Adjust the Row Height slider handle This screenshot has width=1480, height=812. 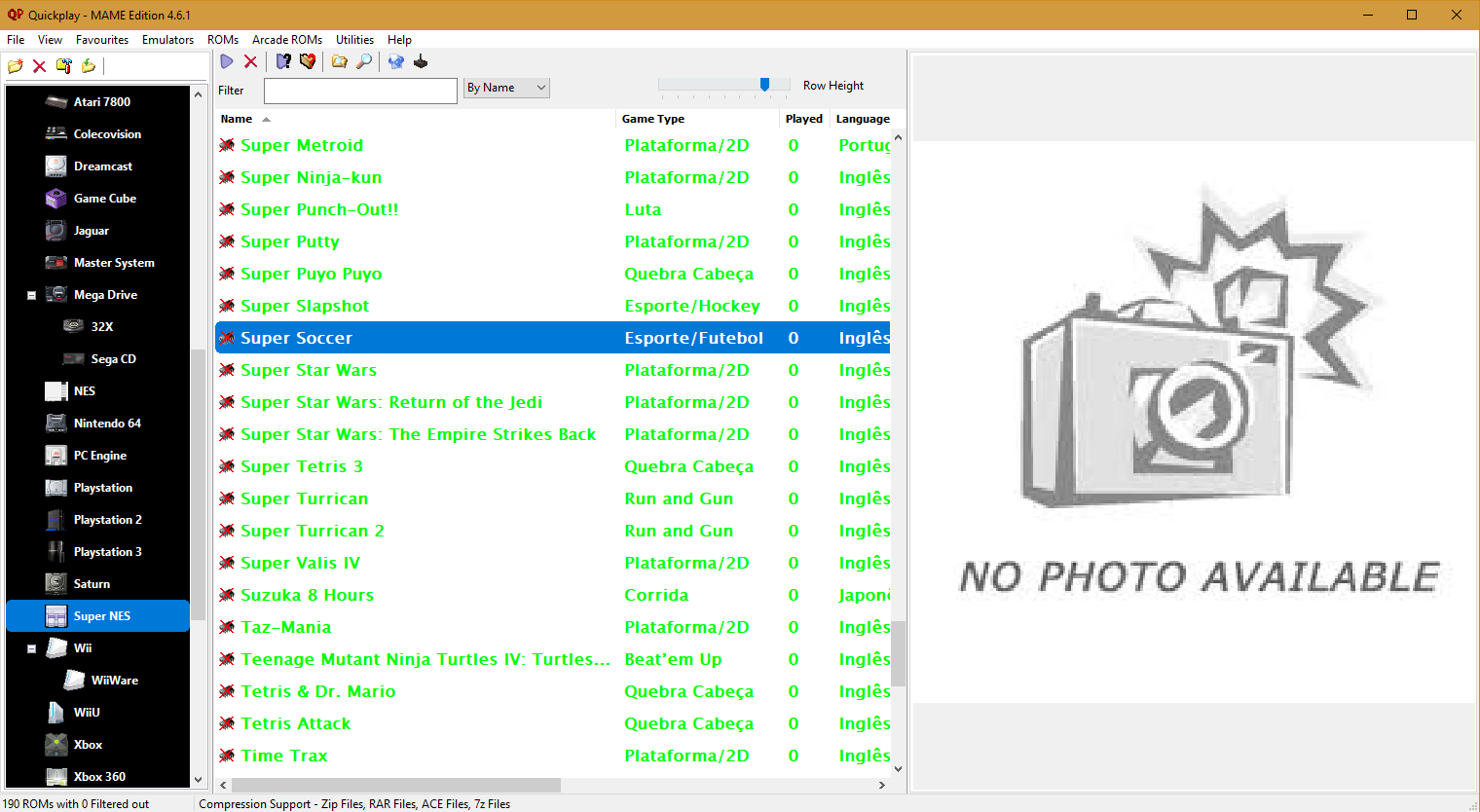[x=764, y=85]
